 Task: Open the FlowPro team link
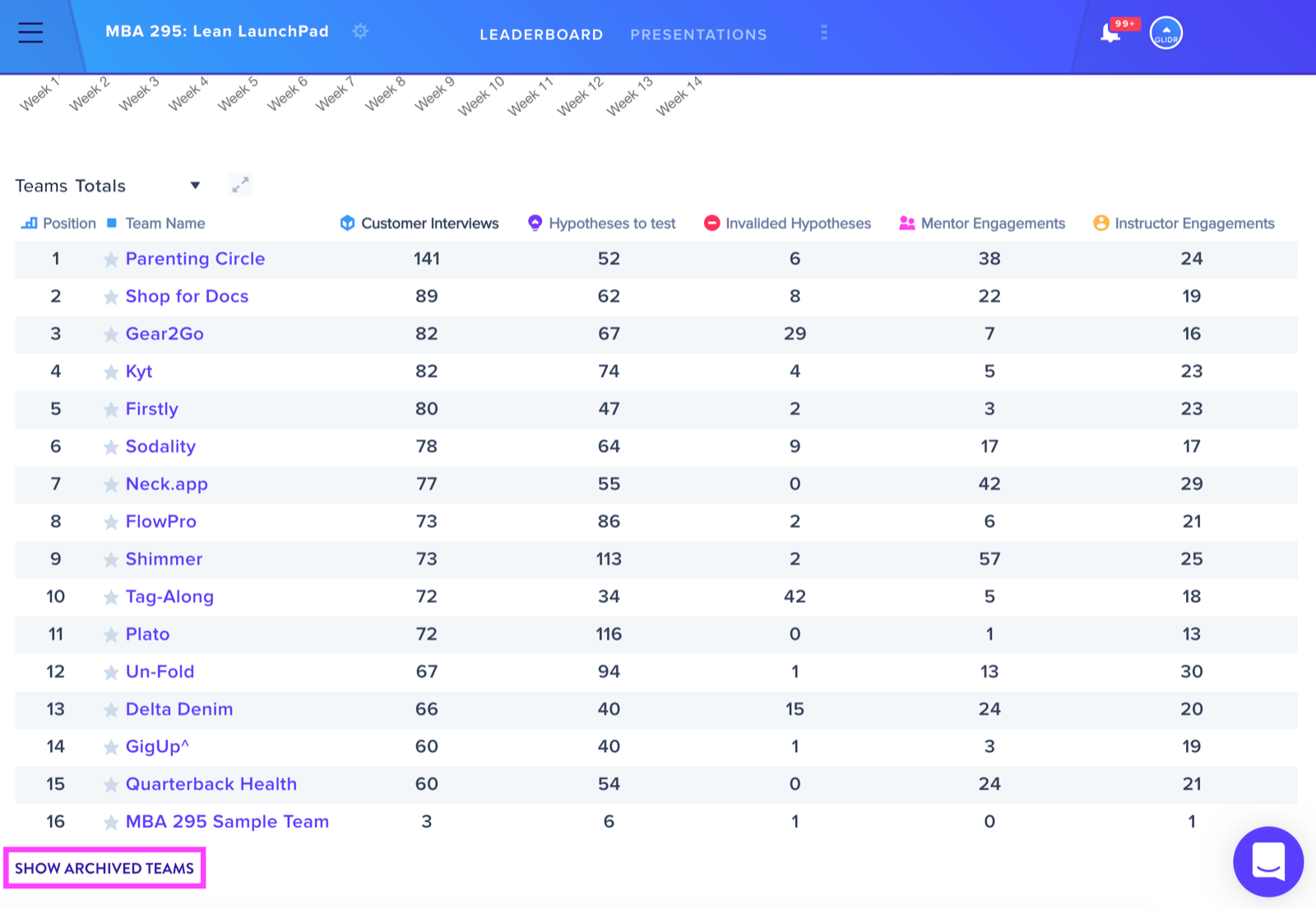click(x=160, y=521)
